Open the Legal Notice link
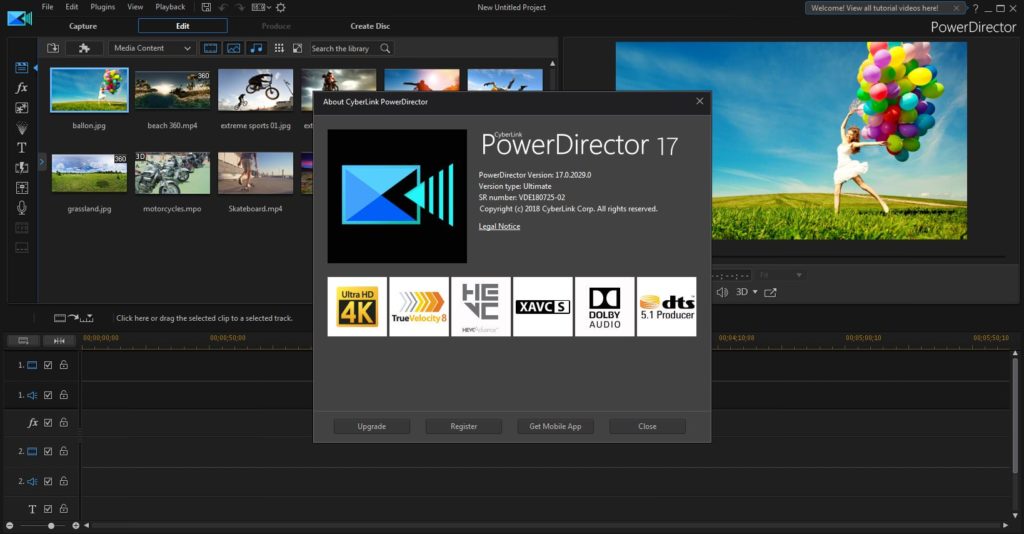The width and height of the screenshot is (1024, 534). pyautogui.click(x=499, y=227)
